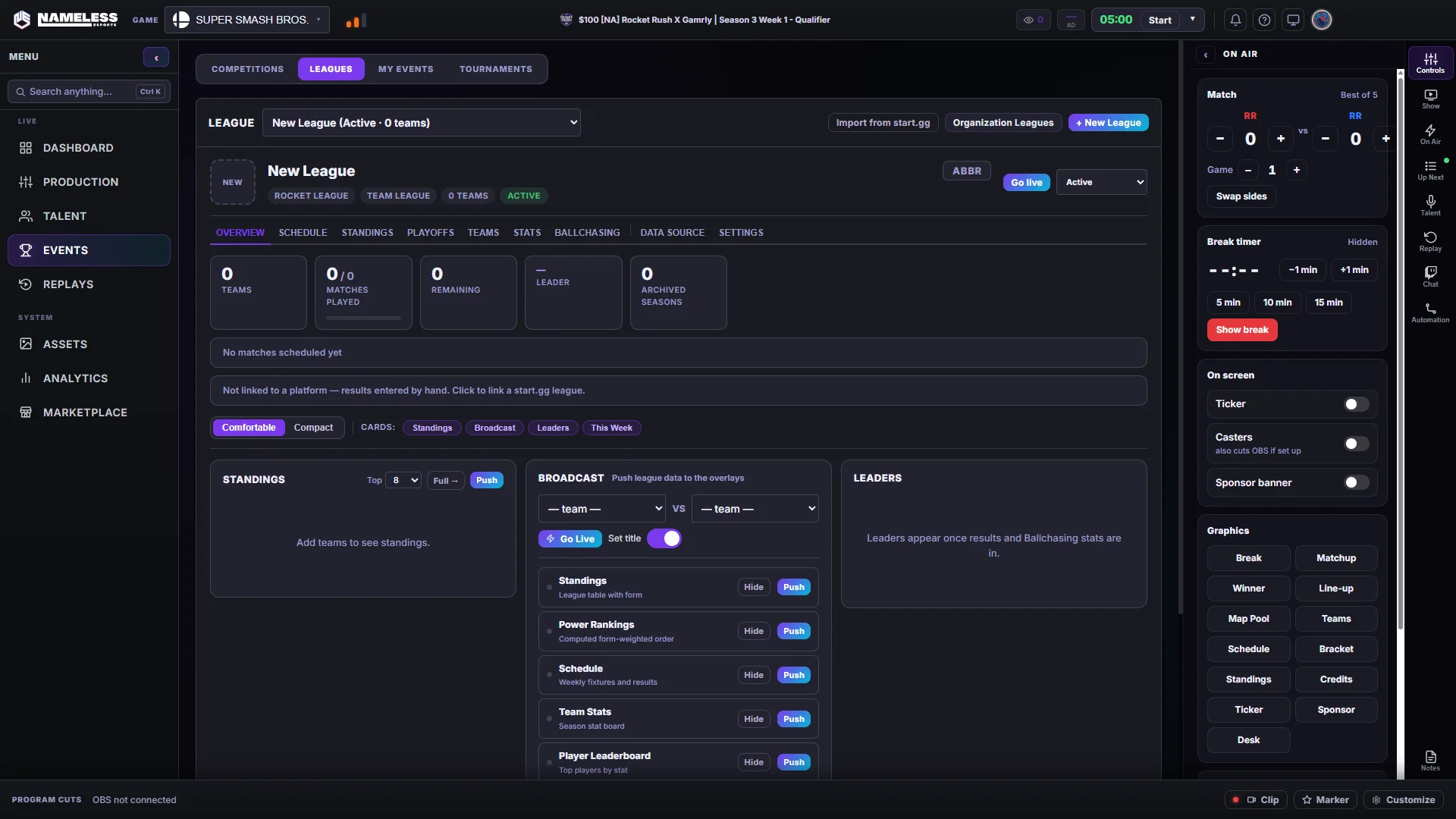The height and width of the screenshot is (819, 1456).
Task: Click the + New League button
Action: pos(1108,123)
